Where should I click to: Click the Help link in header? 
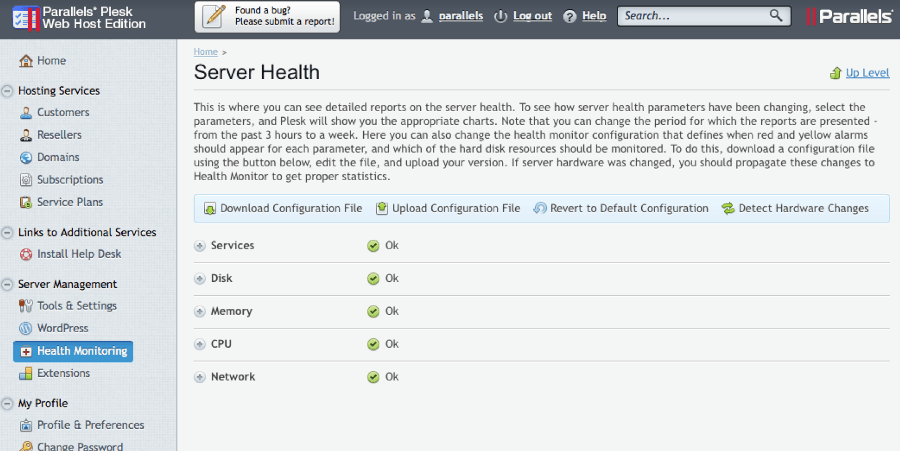pyautogui.click(x=594, y=16)
